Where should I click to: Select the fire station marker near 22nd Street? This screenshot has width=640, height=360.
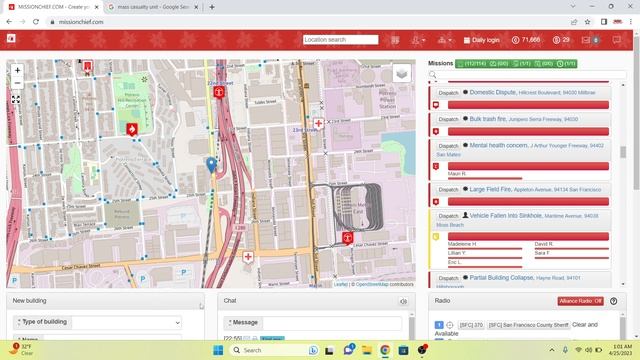click(219, 92)
